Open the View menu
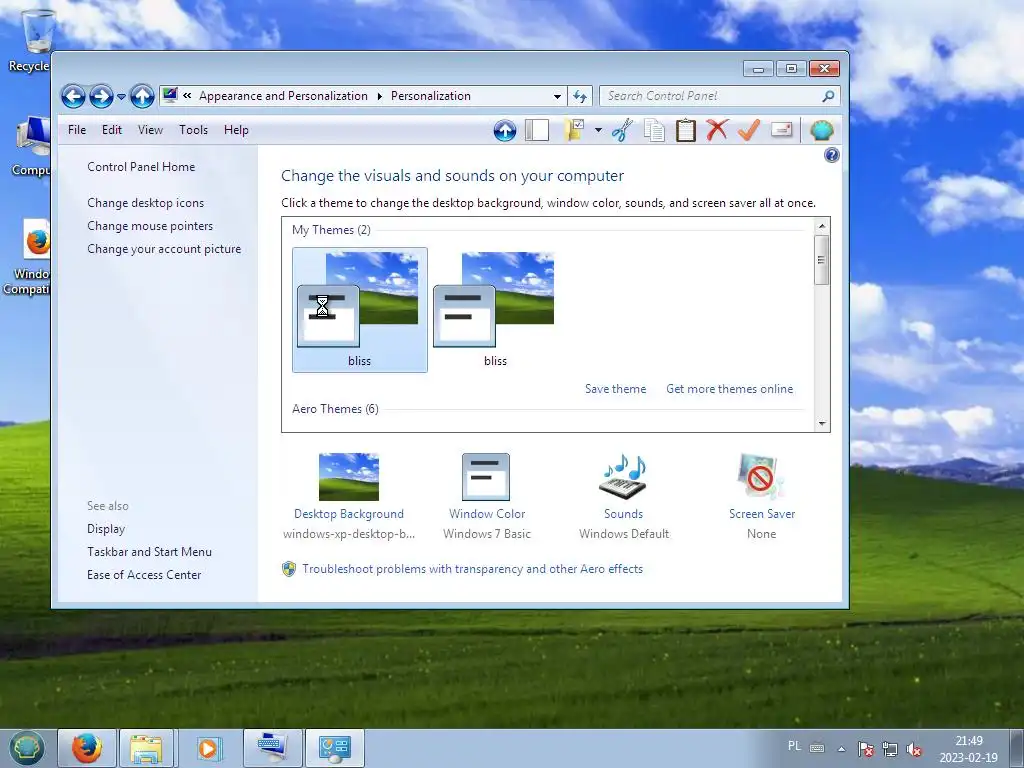Image resolution: width=1024 pixels, height=768 pixels. pyautogui.click(x=150, y=130)
